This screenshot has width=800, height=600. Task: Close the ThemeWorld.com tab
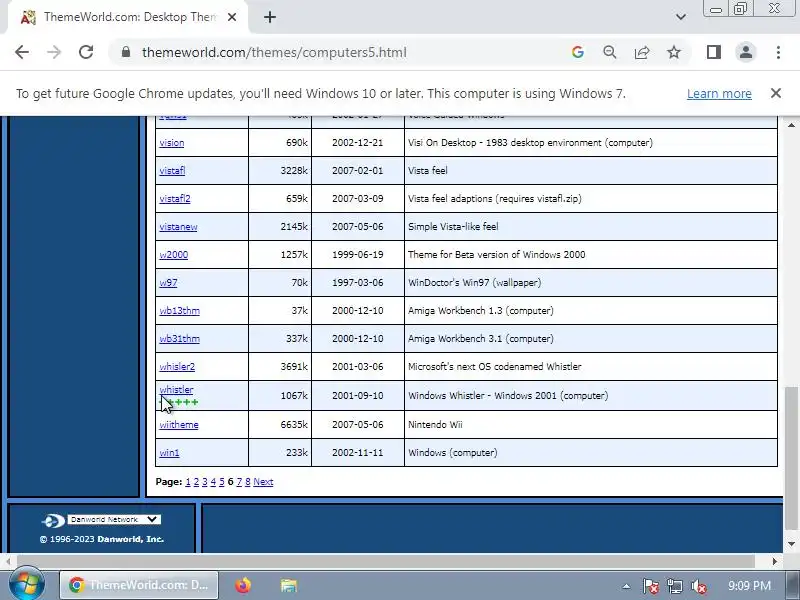[232, 17]
